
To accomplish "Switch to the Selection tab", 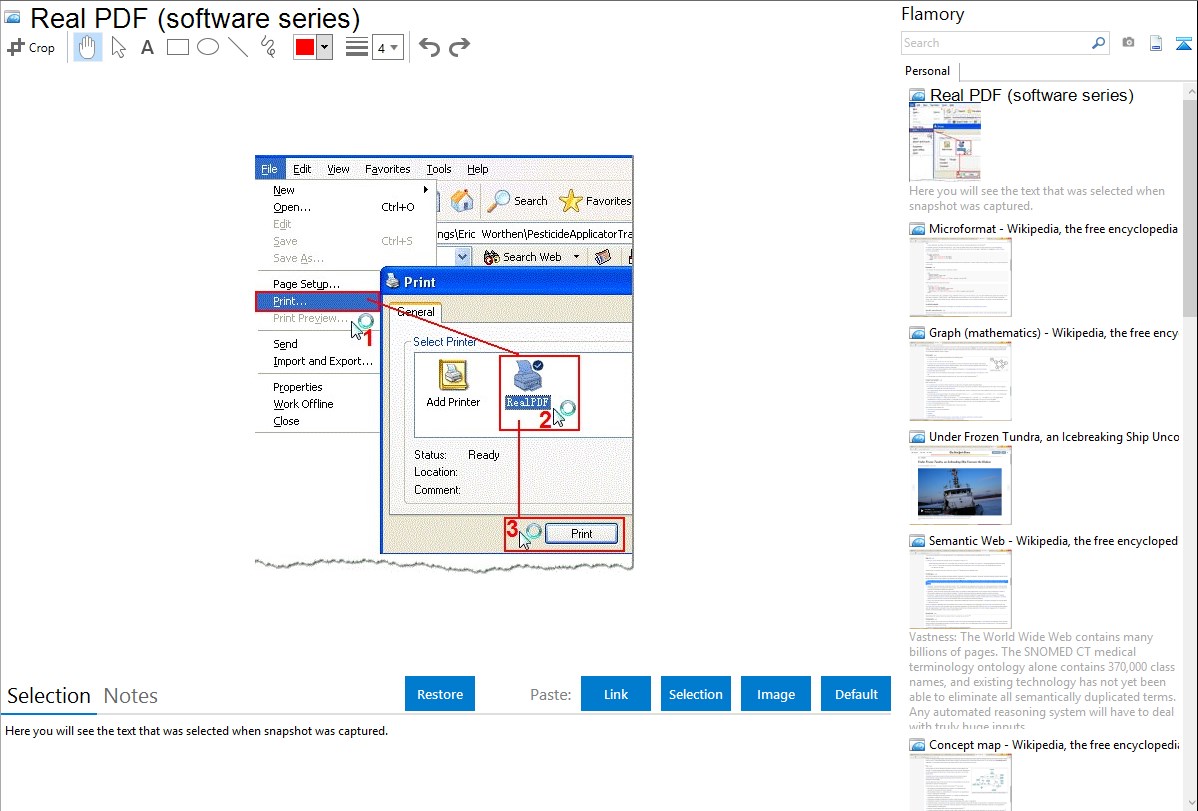I will pos(49,696).
